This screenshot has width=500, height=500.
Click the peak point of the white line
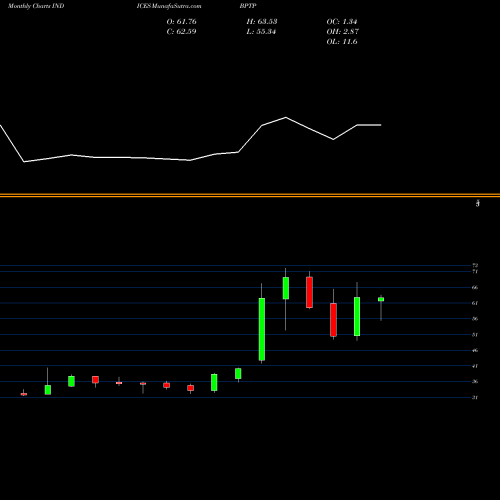[286, 117]
